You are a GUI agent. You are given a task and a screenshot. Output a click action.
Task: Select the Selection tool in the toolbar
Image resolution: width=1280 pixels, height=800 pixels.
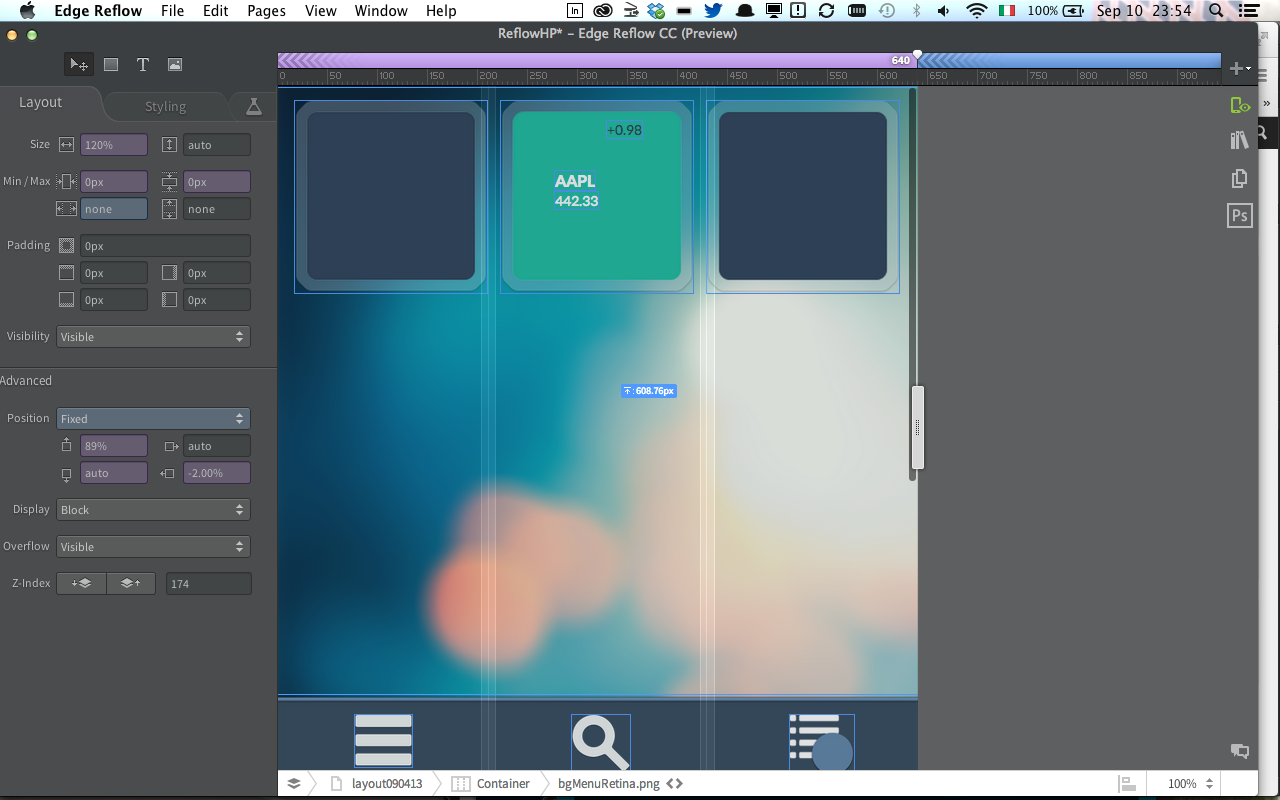[78, 65]
